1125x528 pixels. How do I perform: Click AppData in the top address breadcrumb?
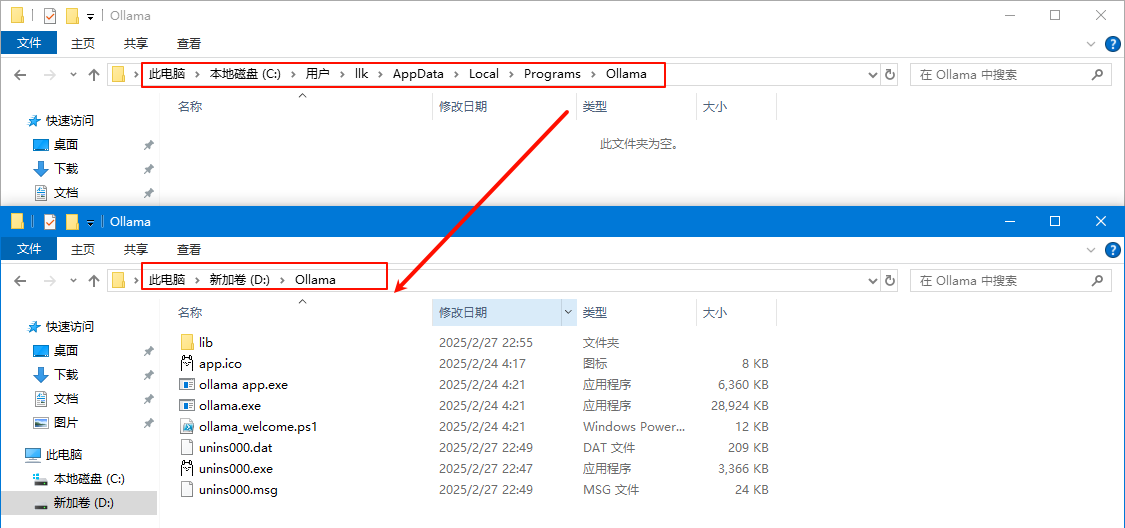pos(419,74)
